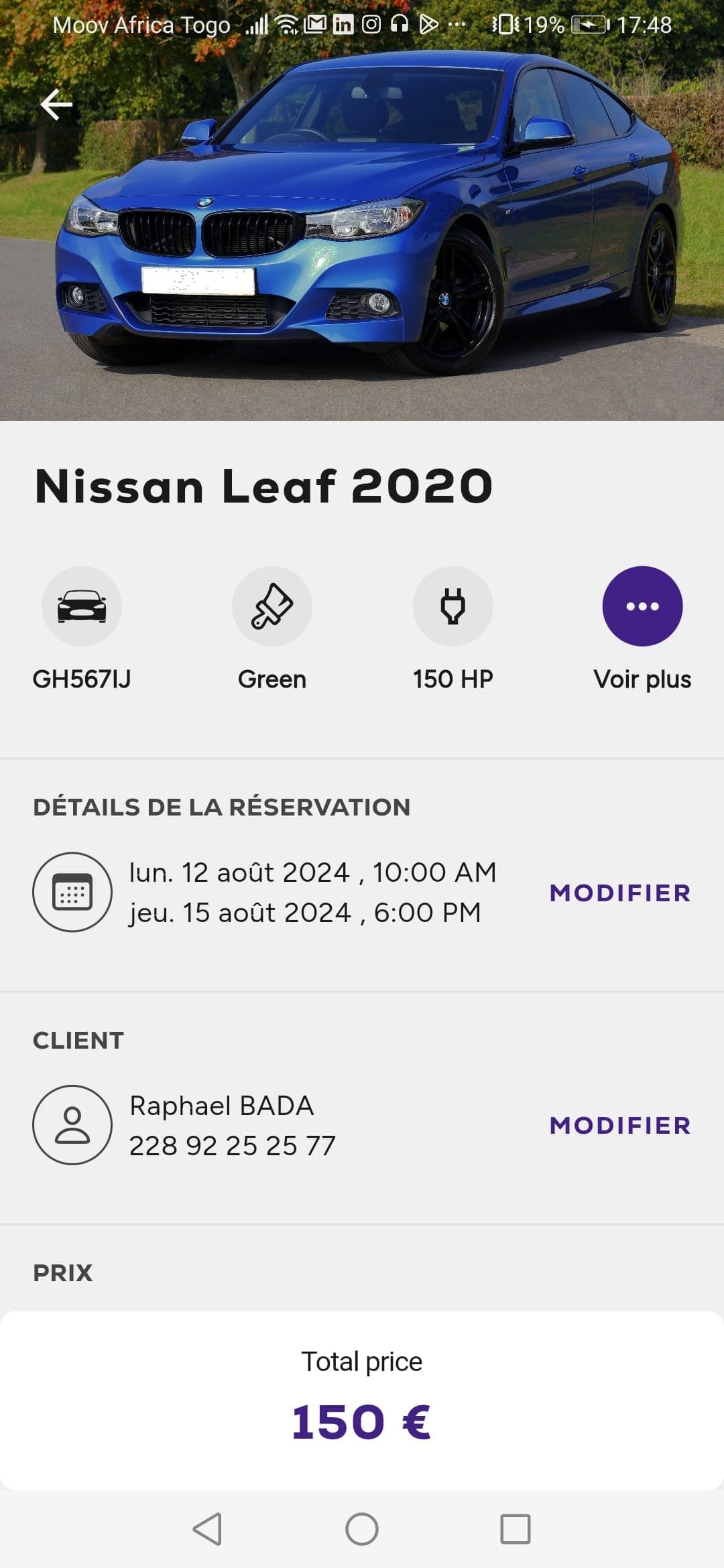Tap the client profile icon

(x=72, y=1125)
